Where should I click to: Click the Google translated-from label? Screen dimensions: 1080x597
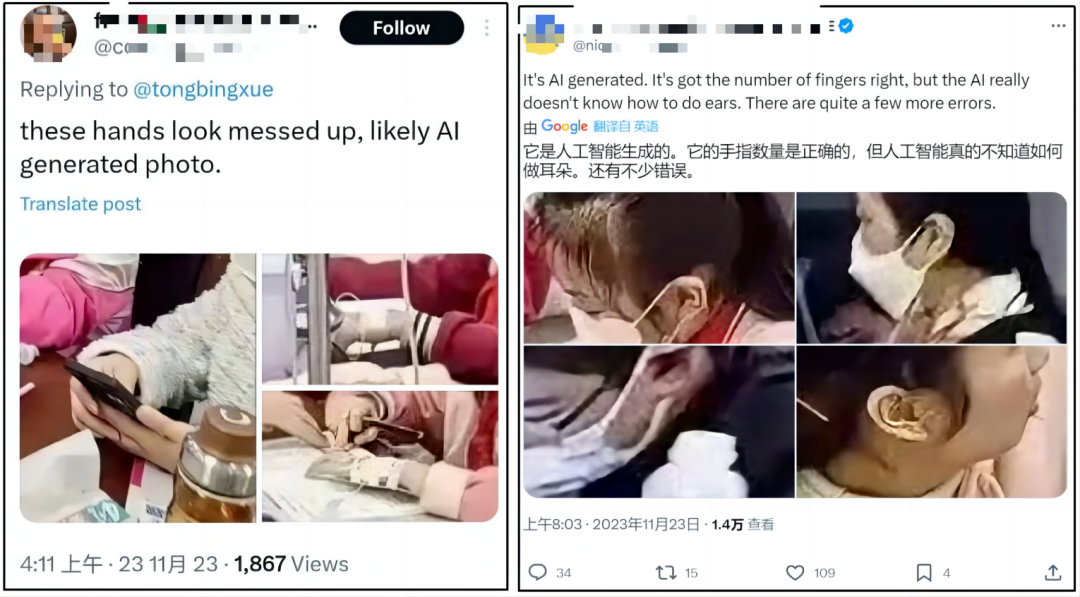591,126
